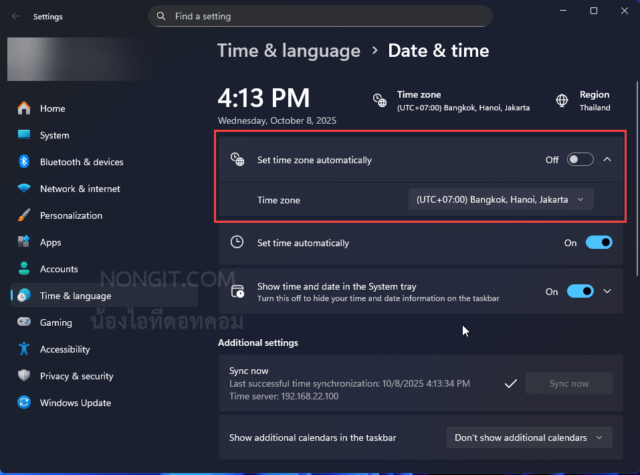Select Network & internet in sidebar

click(x=104, y=189)
